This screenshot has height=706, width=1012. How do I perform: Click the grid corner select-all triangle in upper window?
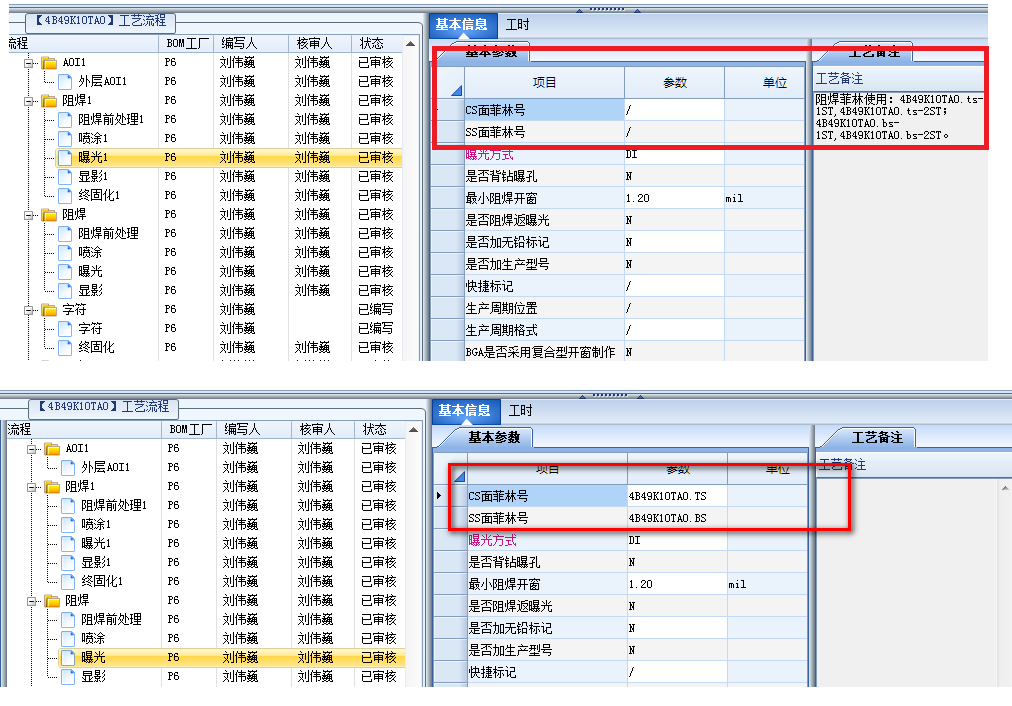[456, 90]
